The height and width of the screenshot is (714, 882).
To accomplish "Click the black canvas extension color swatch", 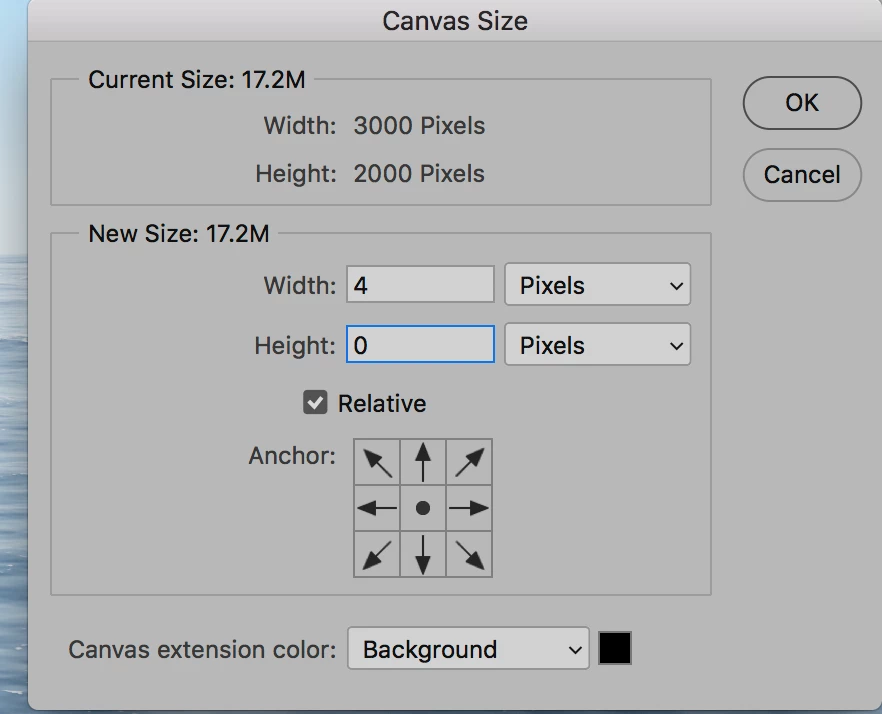I will (615, 649).
